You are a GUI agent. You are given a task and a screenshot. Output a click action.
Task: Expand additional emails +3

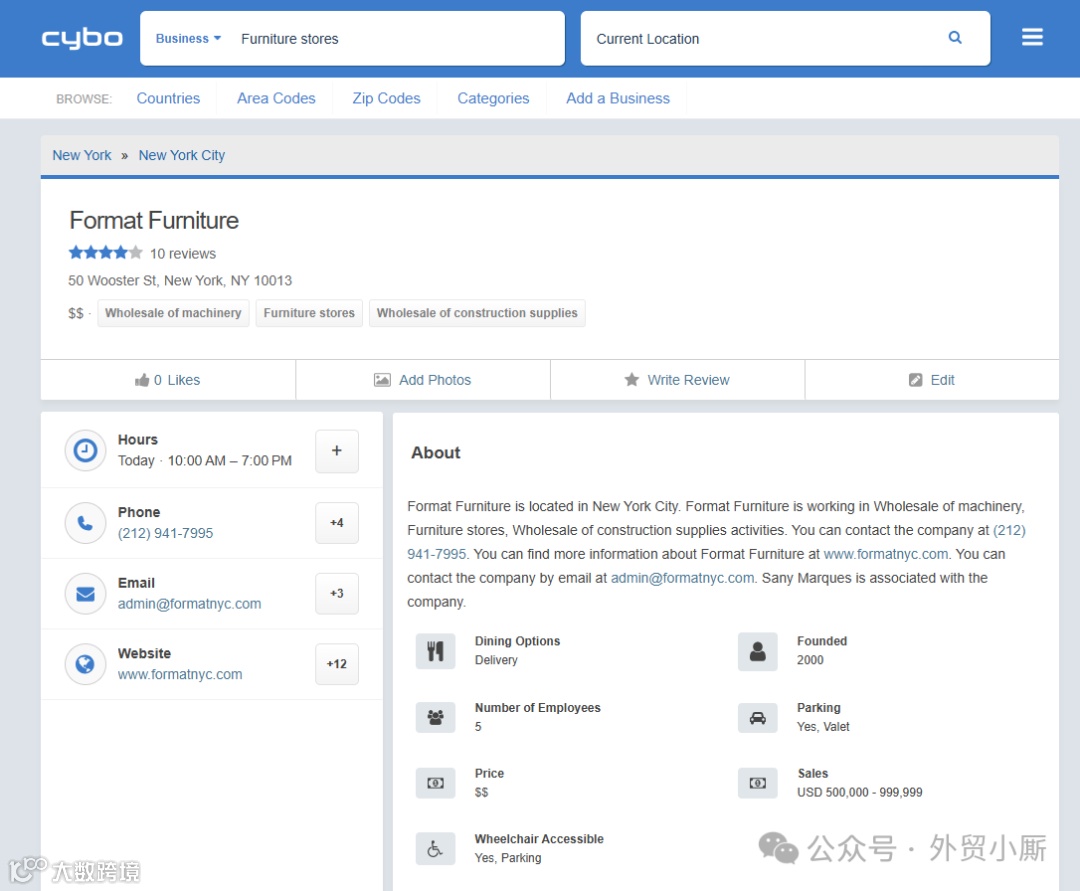click(337, 594)
